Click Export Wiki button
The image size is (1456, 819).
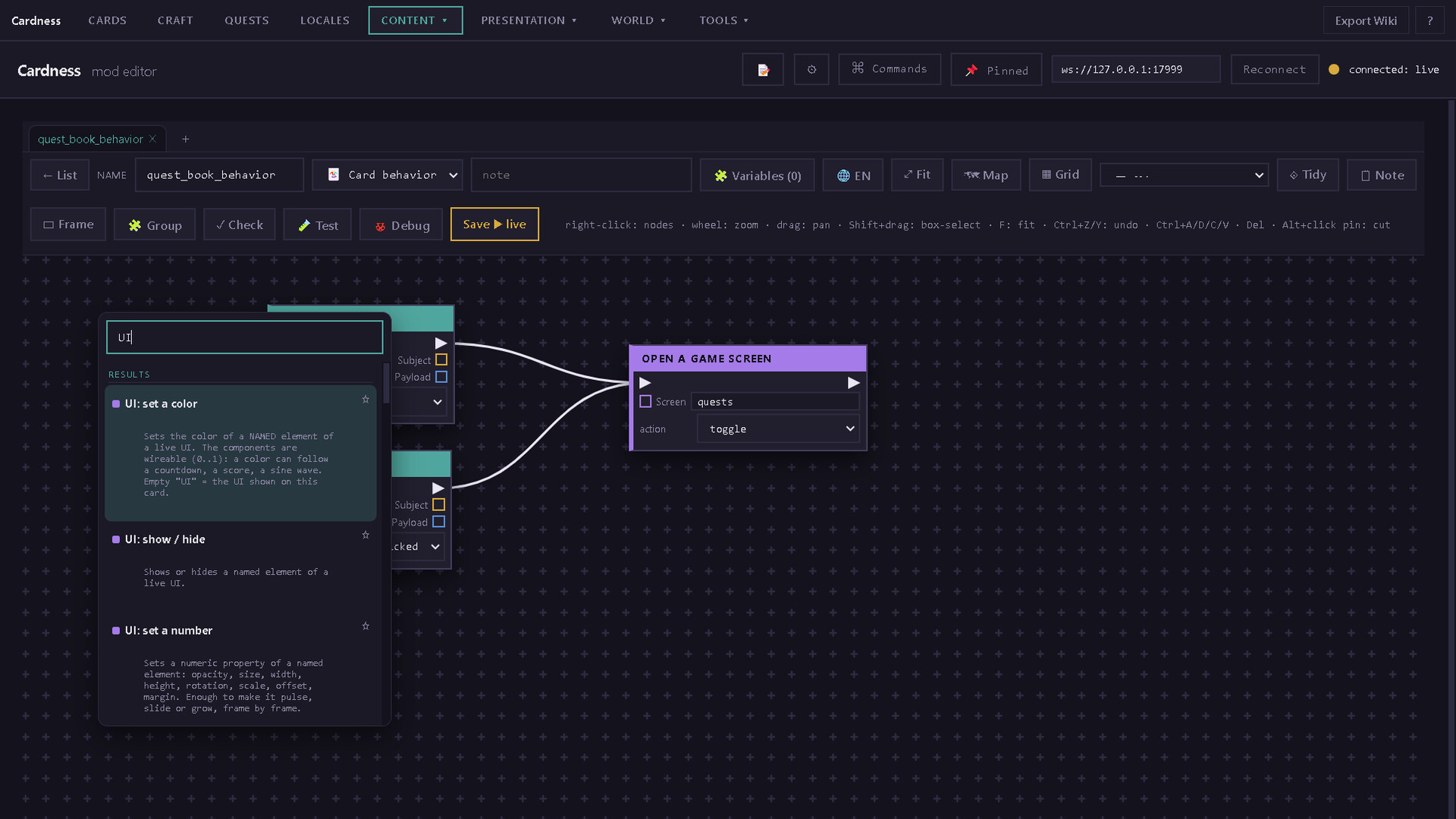pyautogui.click(x=1366, y=20)
